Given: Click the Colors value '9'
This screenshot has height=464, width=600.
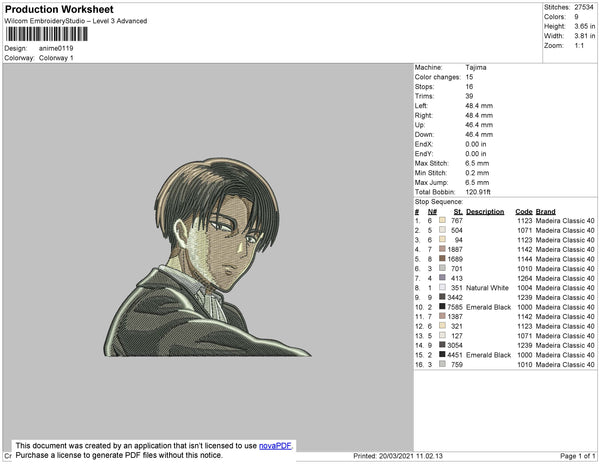Looking at the screenshot, I should click(x=576, y=17).
